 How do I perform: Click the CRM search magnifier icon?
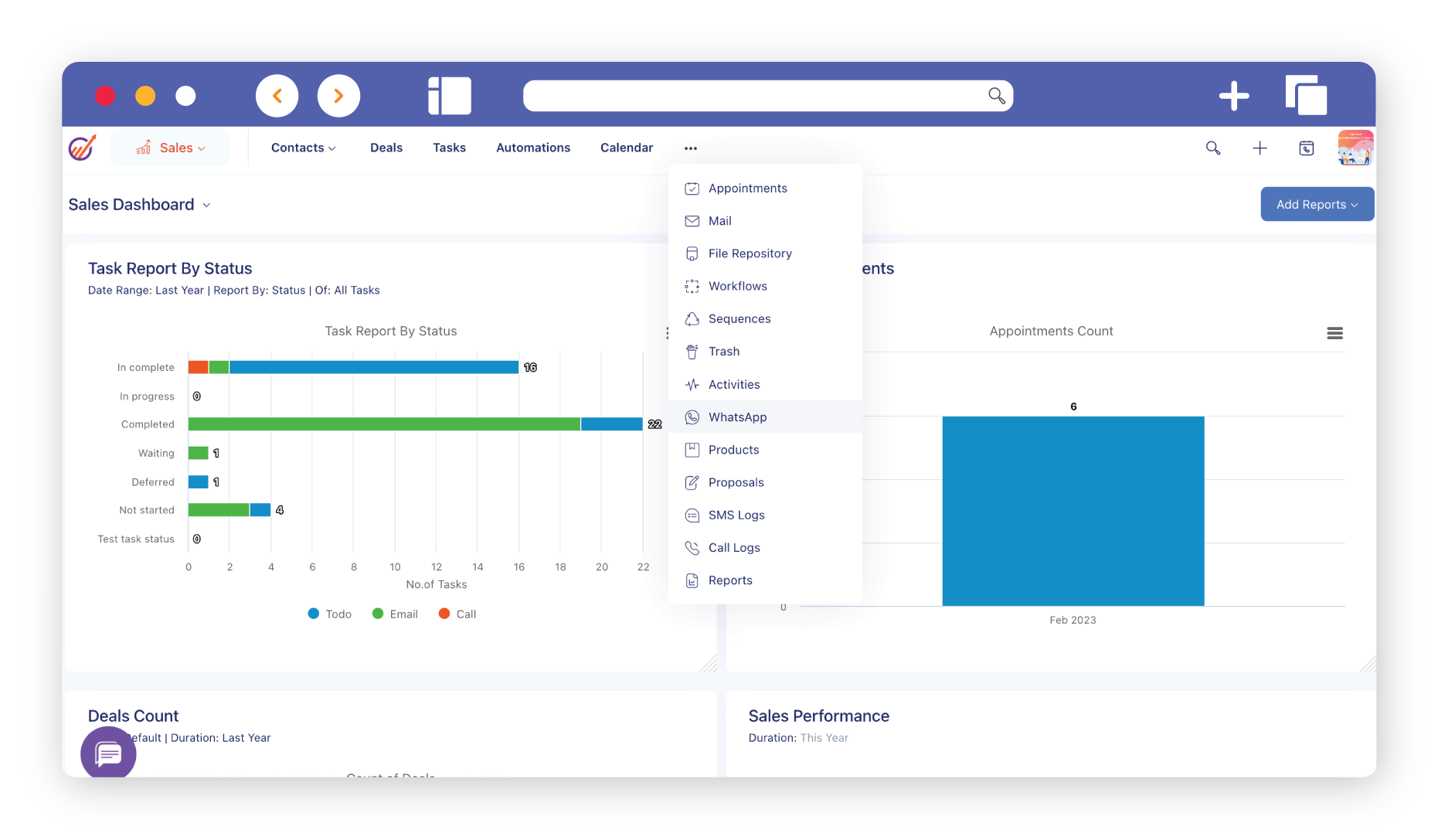tap(1213, 148)
